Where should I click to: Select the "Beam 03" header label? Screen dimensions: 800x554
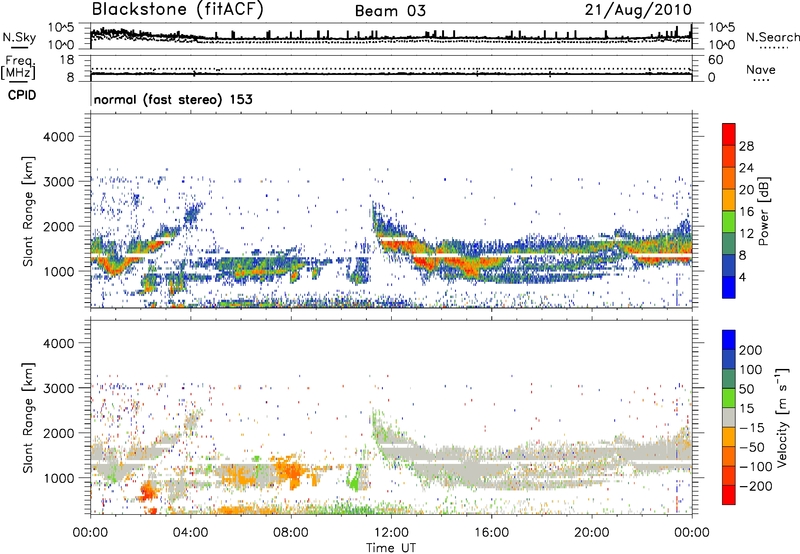pos(390,11)
